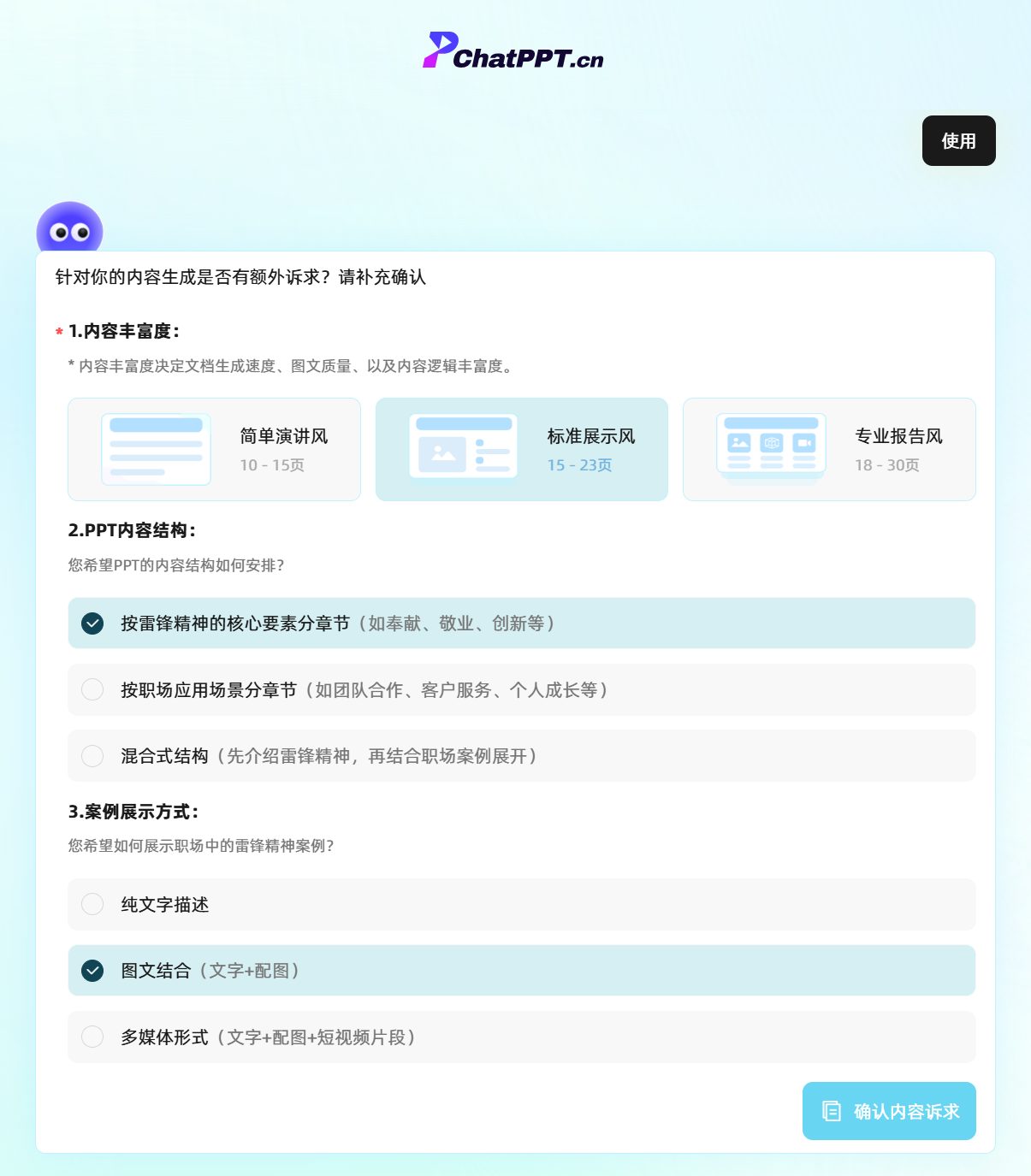Click the checkmark on 图文结合 option

(x=92, y=971)
